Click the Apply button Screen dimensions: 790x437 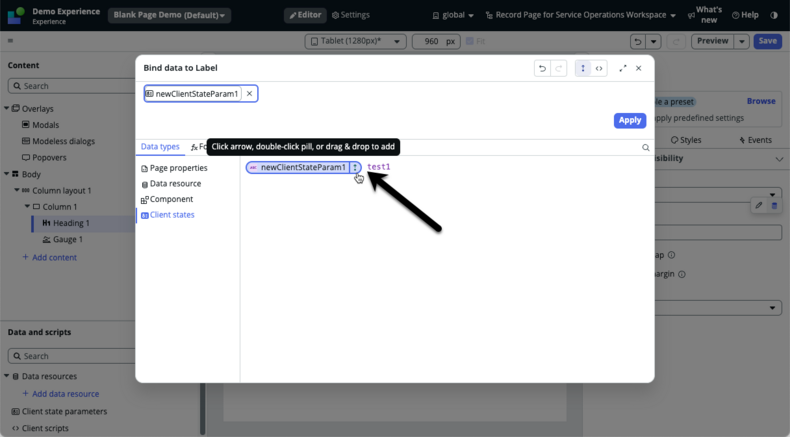tap(630, 120)
